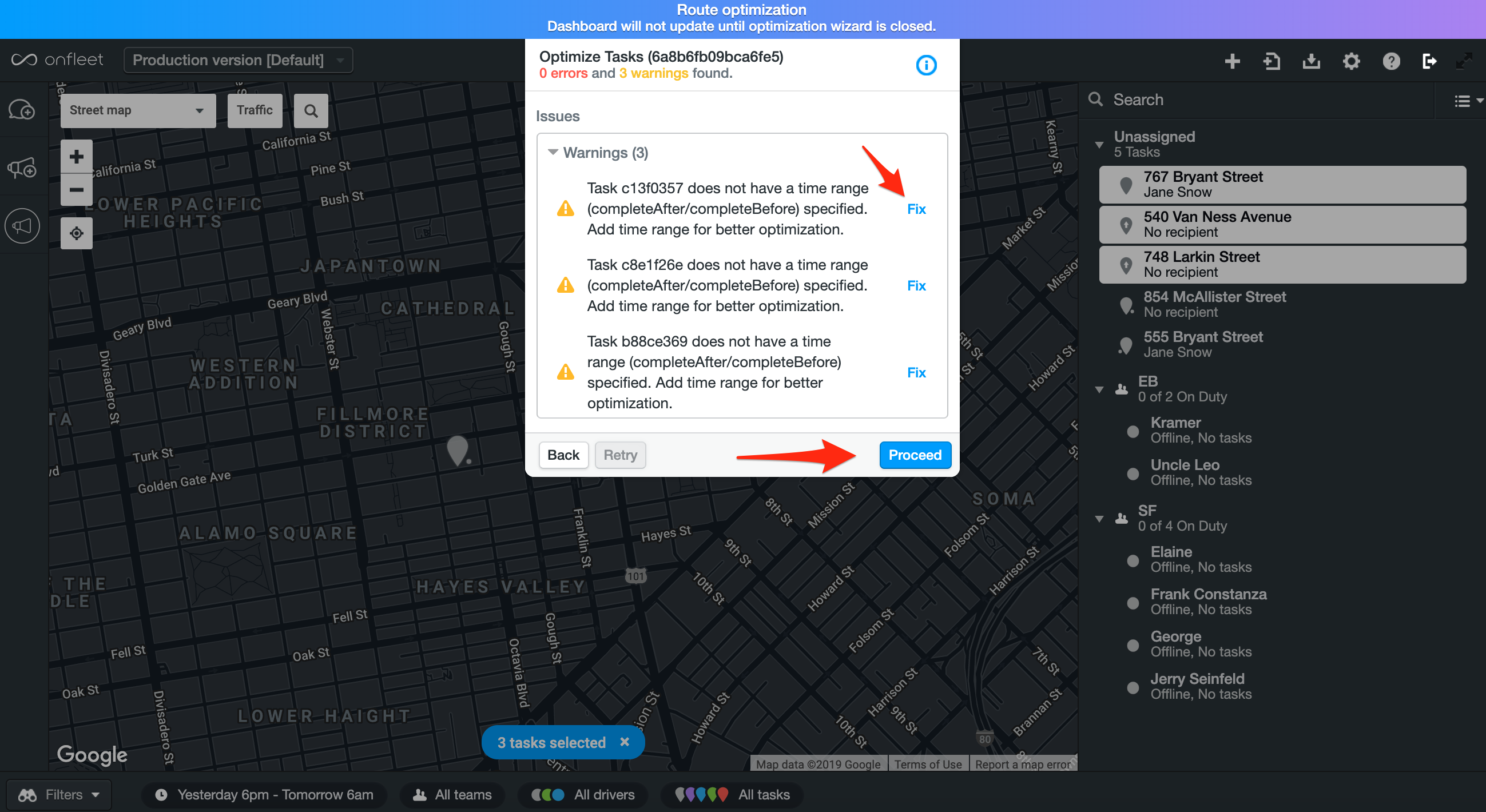This screenshot has width=1486, height=812.
Task: Click Fix for task c13f0357 warning
Action: (916, 209)
